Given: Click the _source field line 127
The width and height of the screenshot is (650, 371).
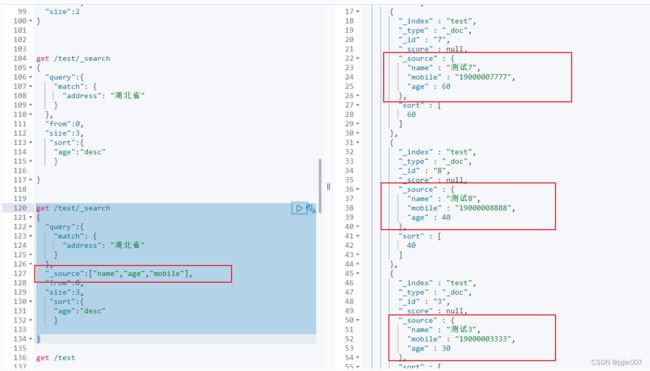Looking at the screenshot, I should tap(119, 274).
